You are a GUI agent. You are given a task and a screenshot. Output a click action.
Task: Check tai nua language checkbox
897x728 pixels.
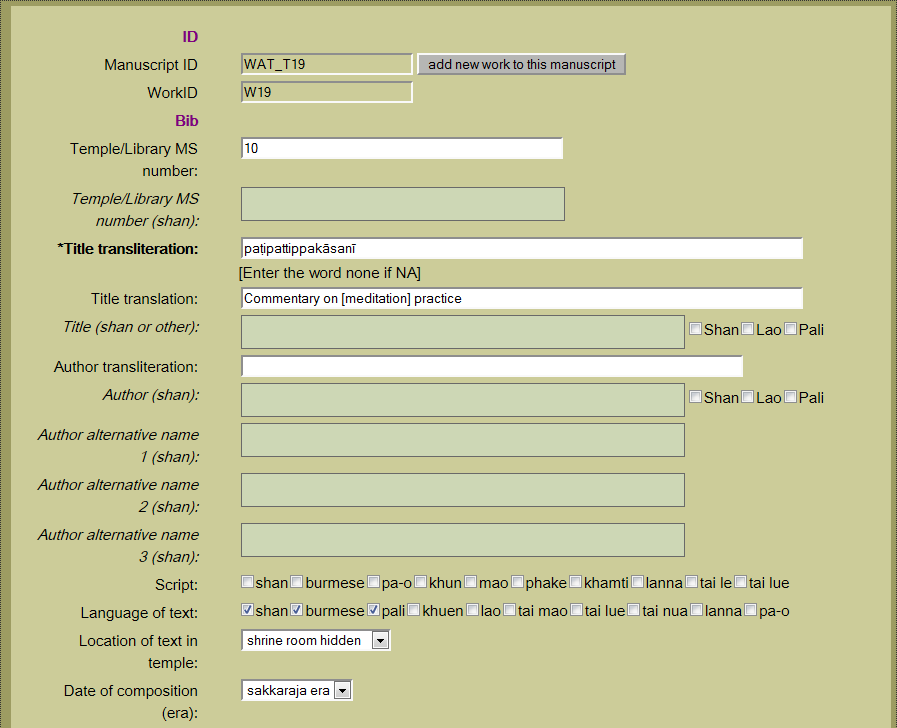click(634, 610)
